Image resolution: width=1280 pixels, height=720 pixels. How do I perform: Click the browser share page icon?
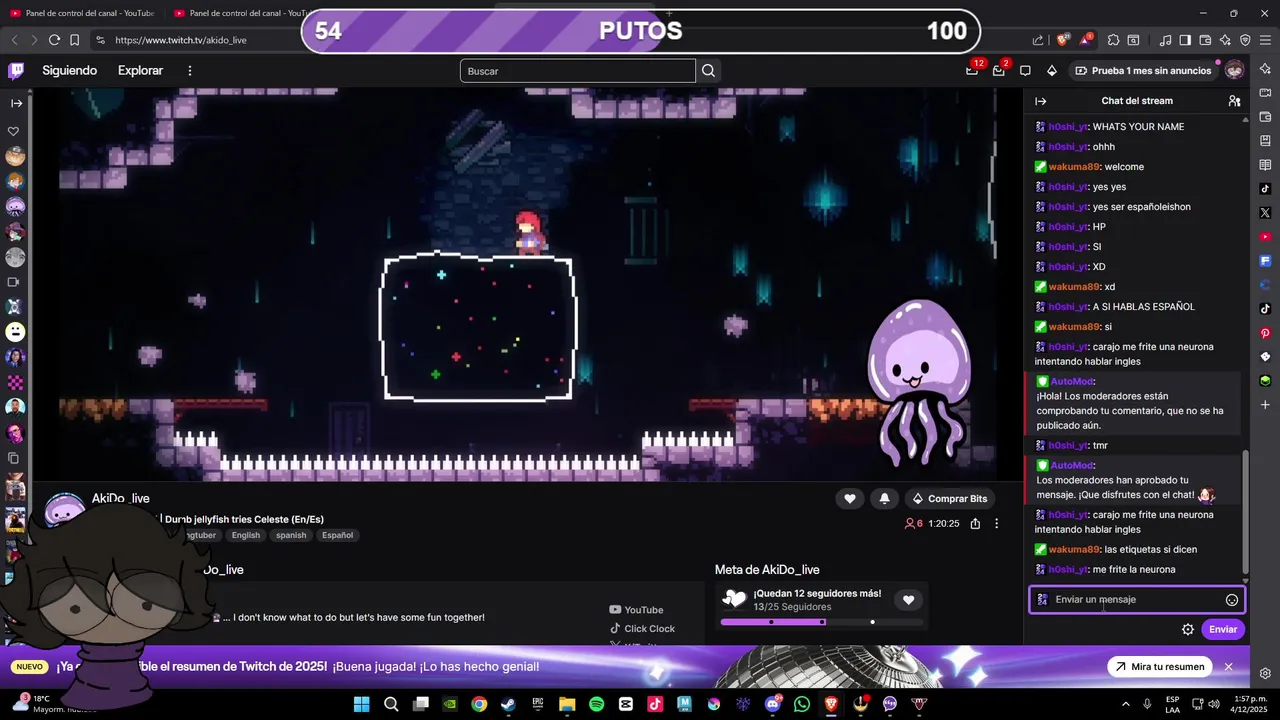(x=1038, y=40)
